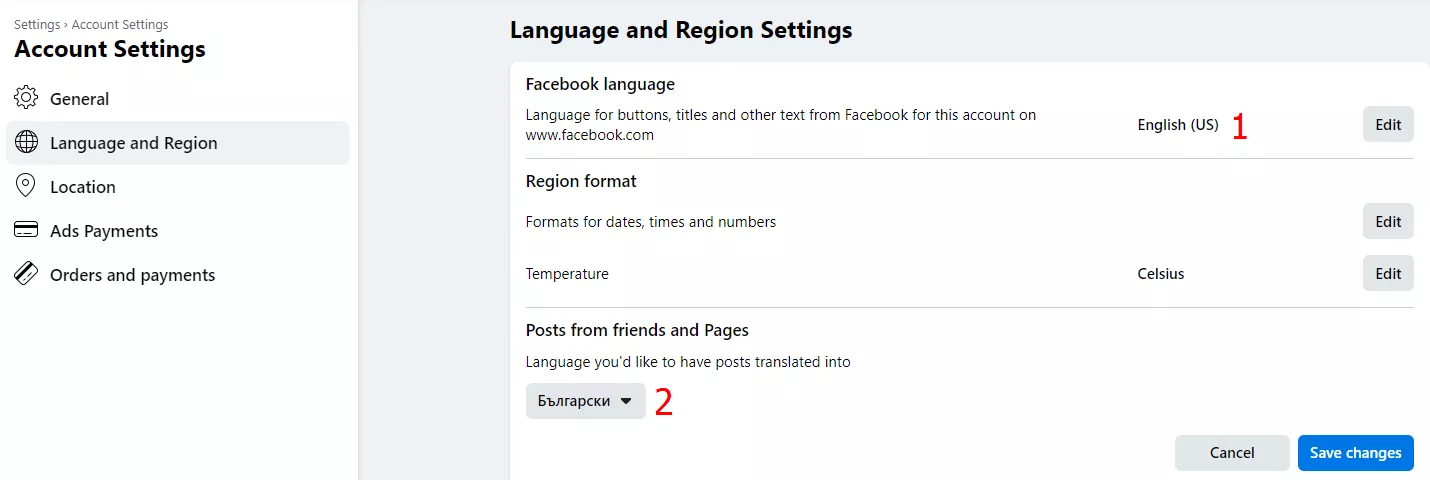Click the Ads Payments card icon
Viewport: 1430px width, 480px height.
coord(26,230)
